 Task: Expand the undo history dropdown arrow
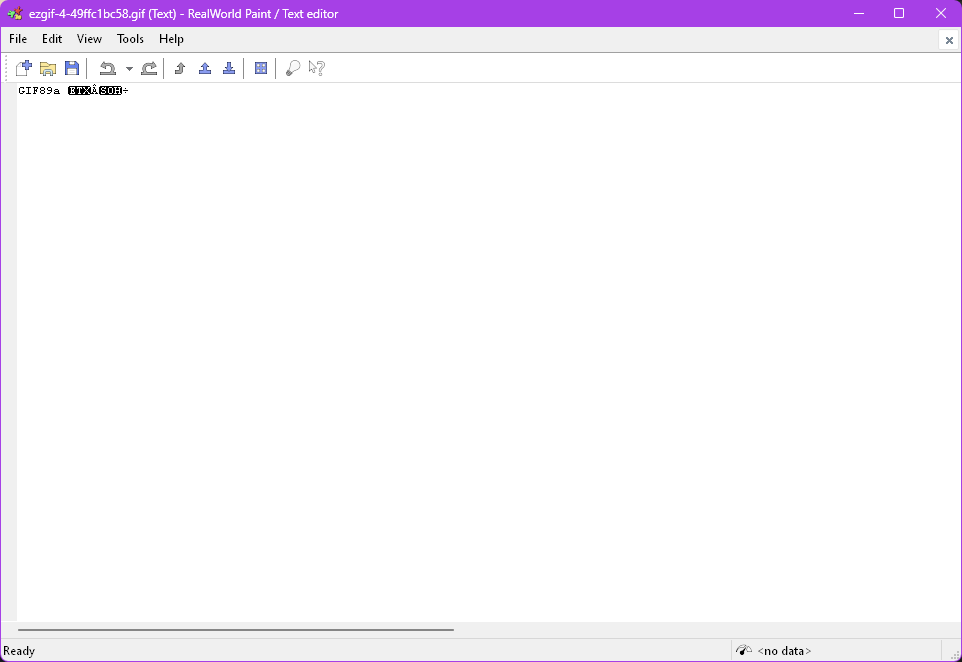pos(129,69)
